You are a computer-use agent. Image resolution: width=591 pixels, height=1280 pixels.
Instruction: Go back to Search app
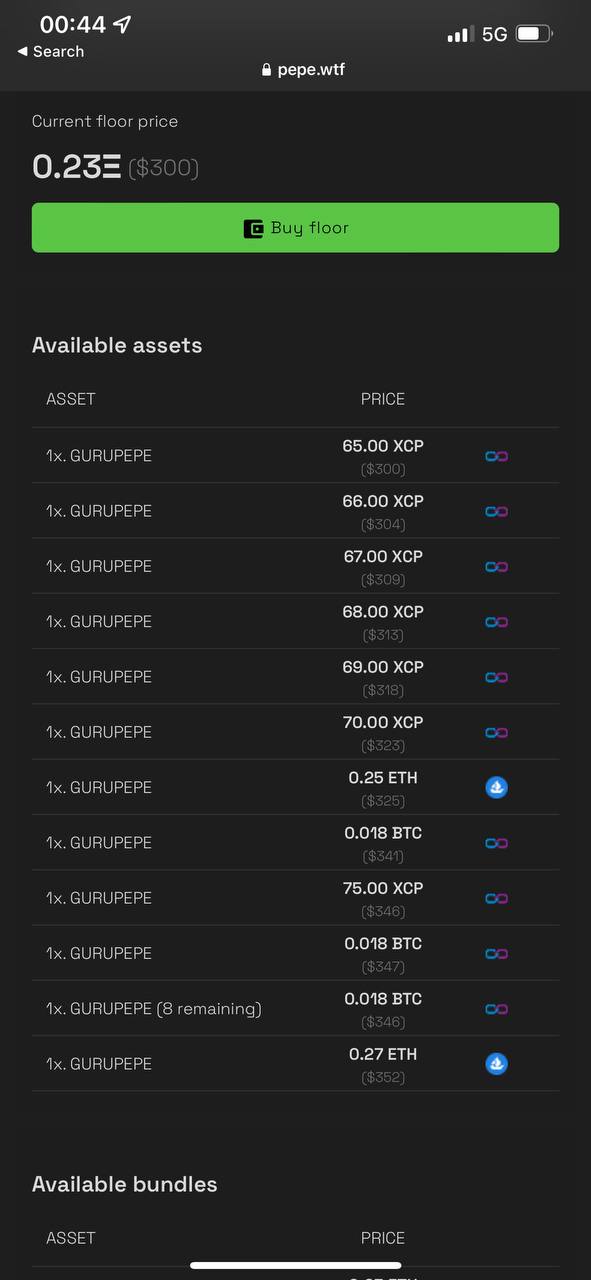tap(51, 51)
